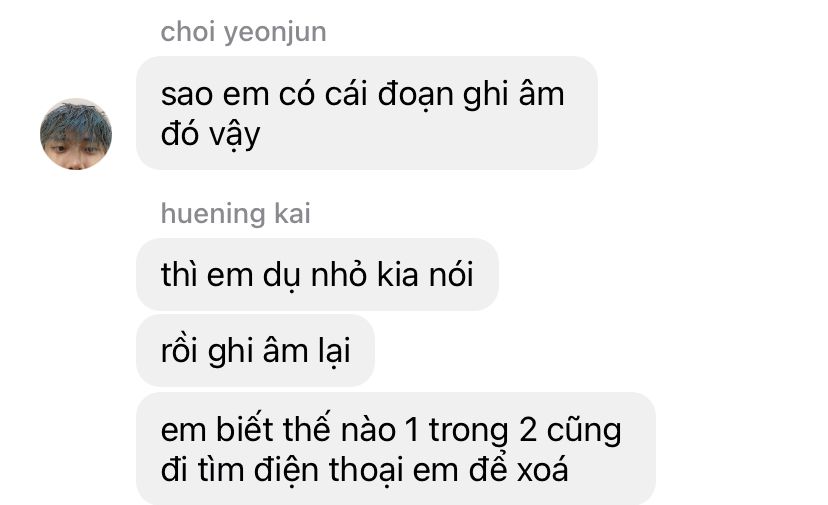Click the sender name huening kai
The image size is (828, 505).
pyautogui.click(x=236, y=214)
